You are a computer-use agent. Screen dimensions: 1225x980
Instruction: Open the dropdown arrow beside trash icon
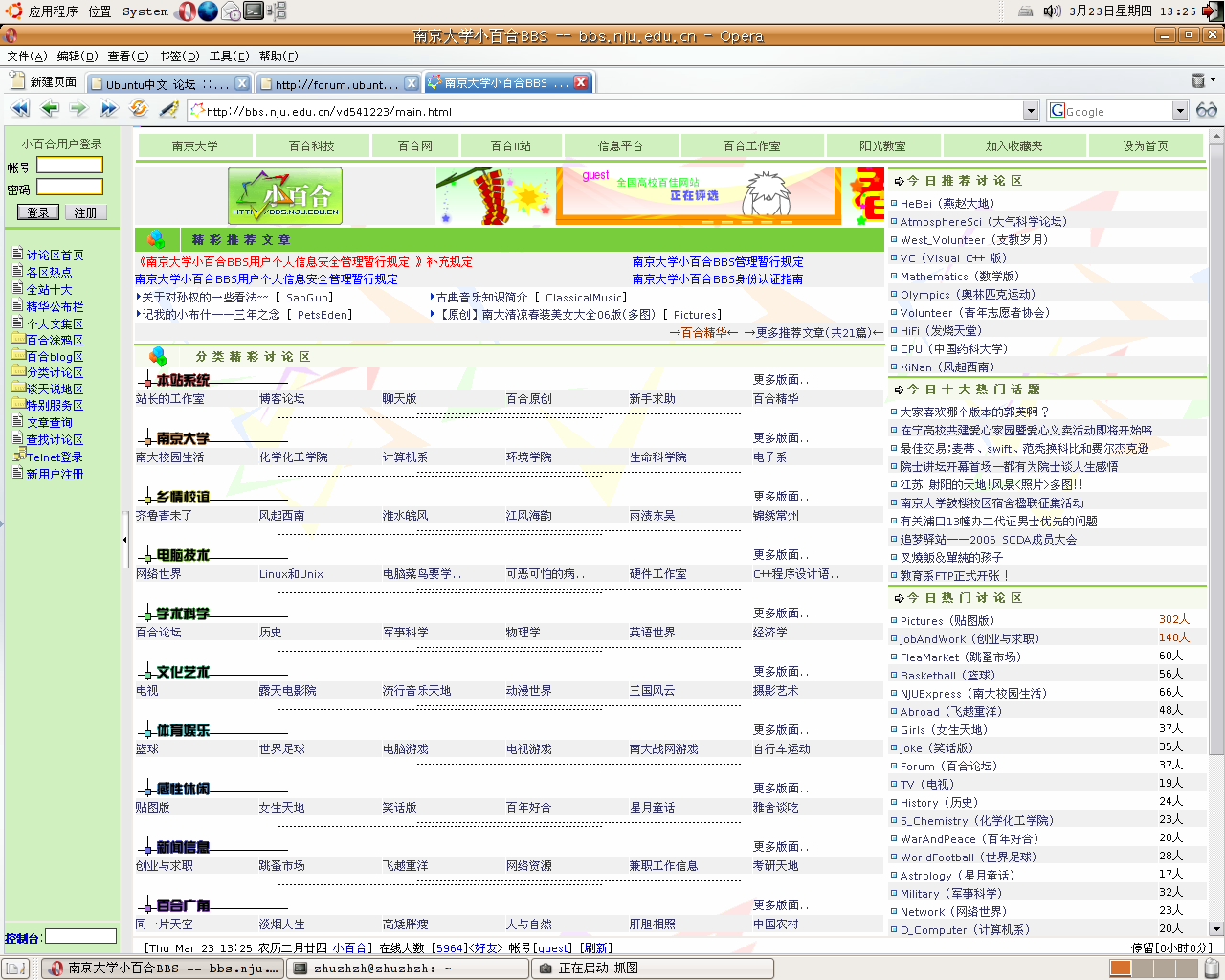(1214, 81)
